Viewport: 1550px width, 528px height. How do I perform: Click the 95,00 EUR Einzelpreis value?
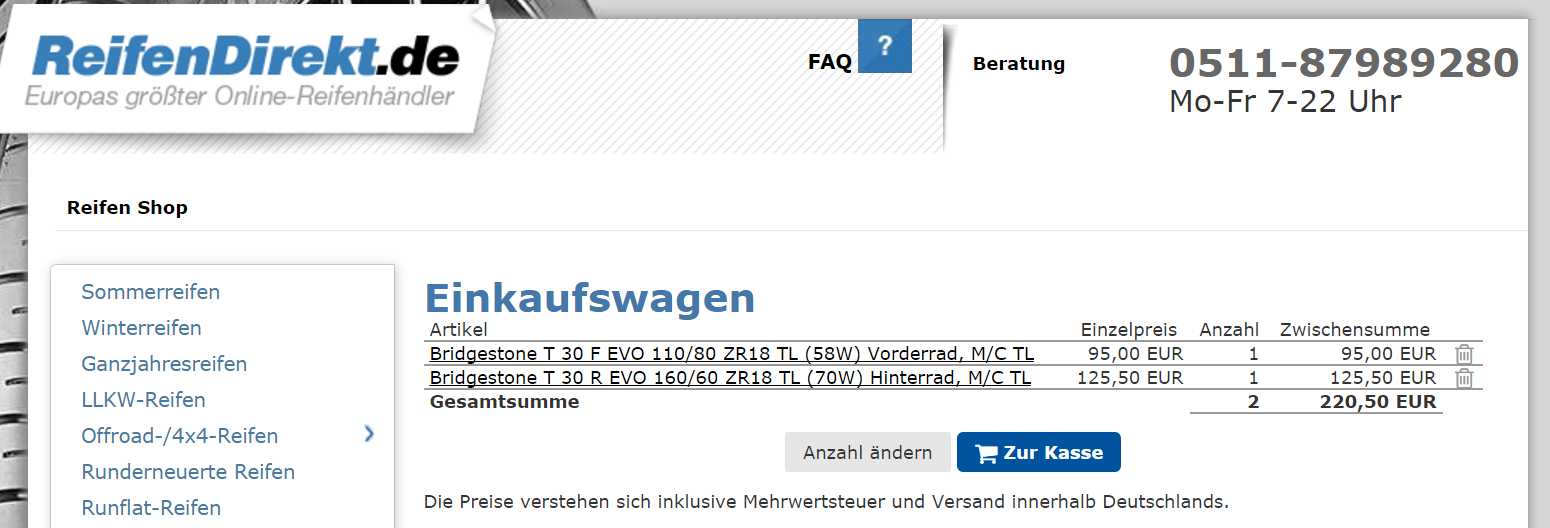pos(1136,354)
